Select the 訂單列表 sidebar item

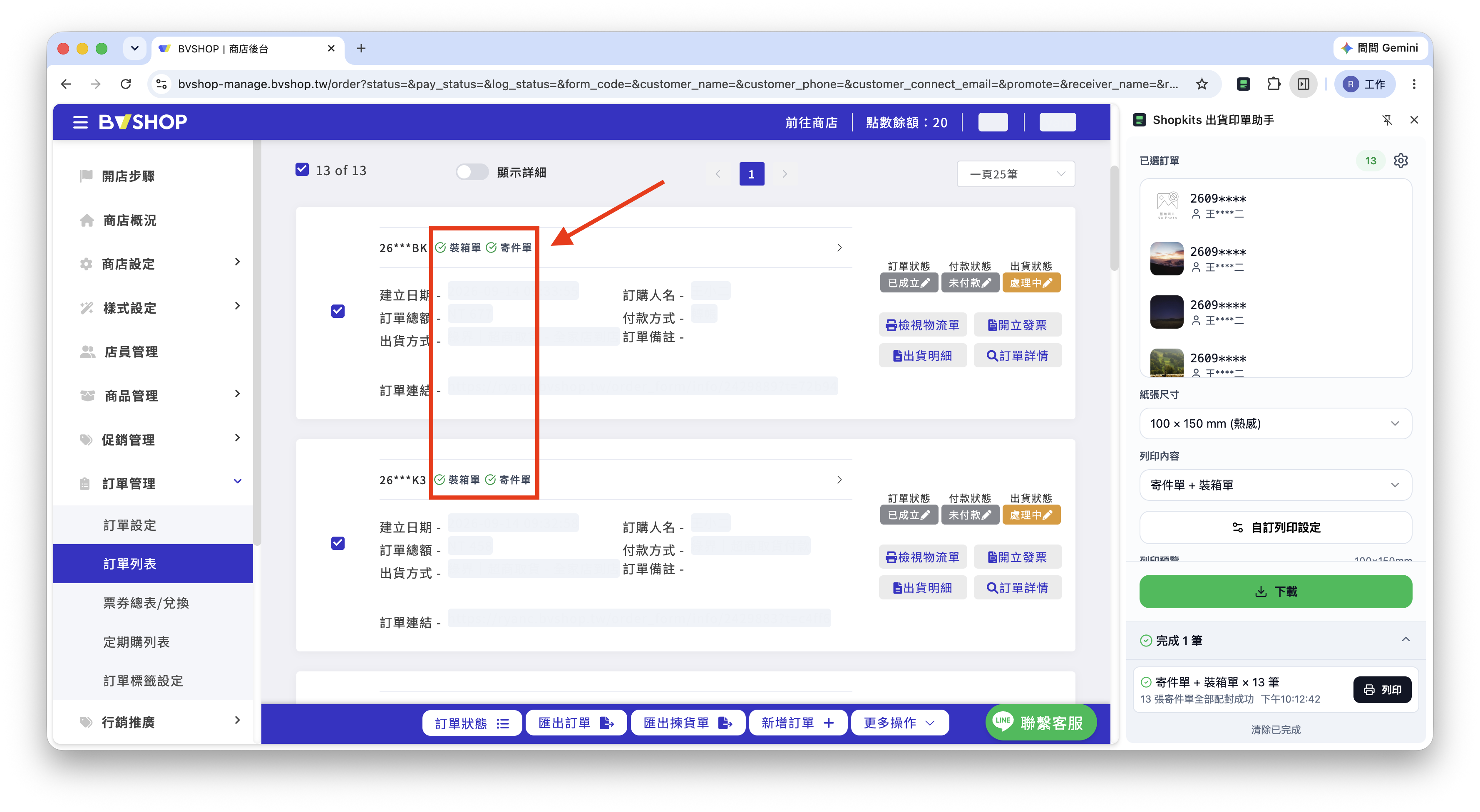tap(154, 563)
